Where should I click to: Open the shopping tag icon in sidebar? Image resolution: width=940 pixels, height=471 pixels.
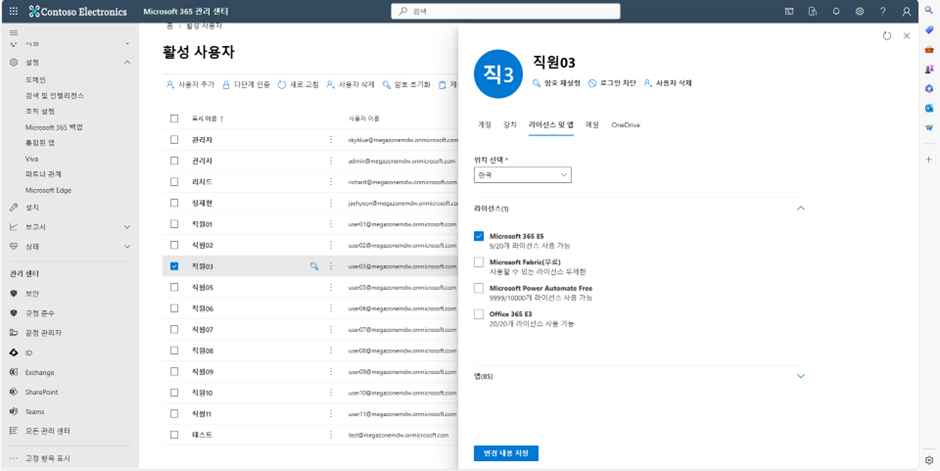(929, 30)
